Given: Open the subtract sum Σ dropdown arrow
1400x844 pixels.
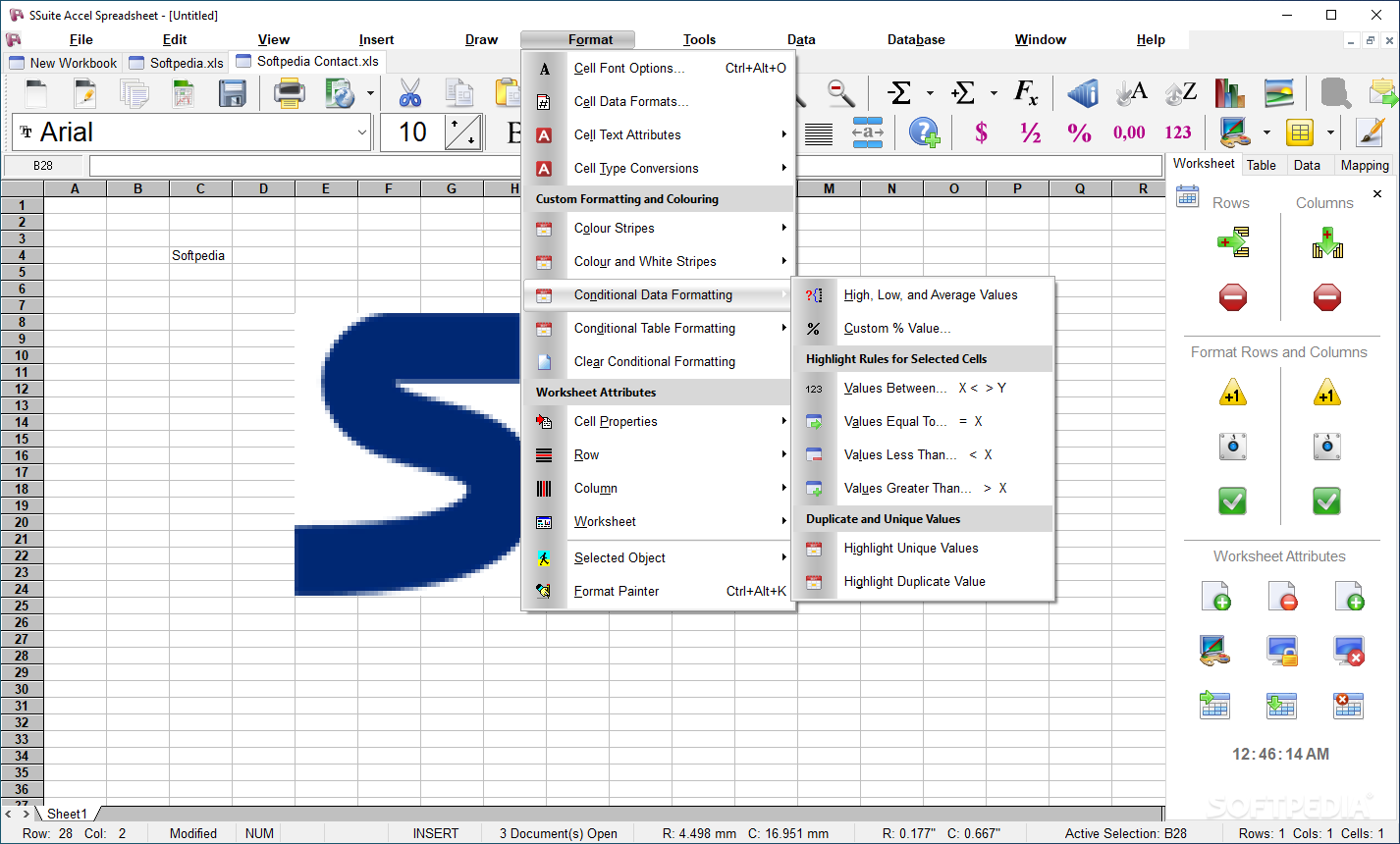Looking at the screenshot, I should (x=929, y=94).
